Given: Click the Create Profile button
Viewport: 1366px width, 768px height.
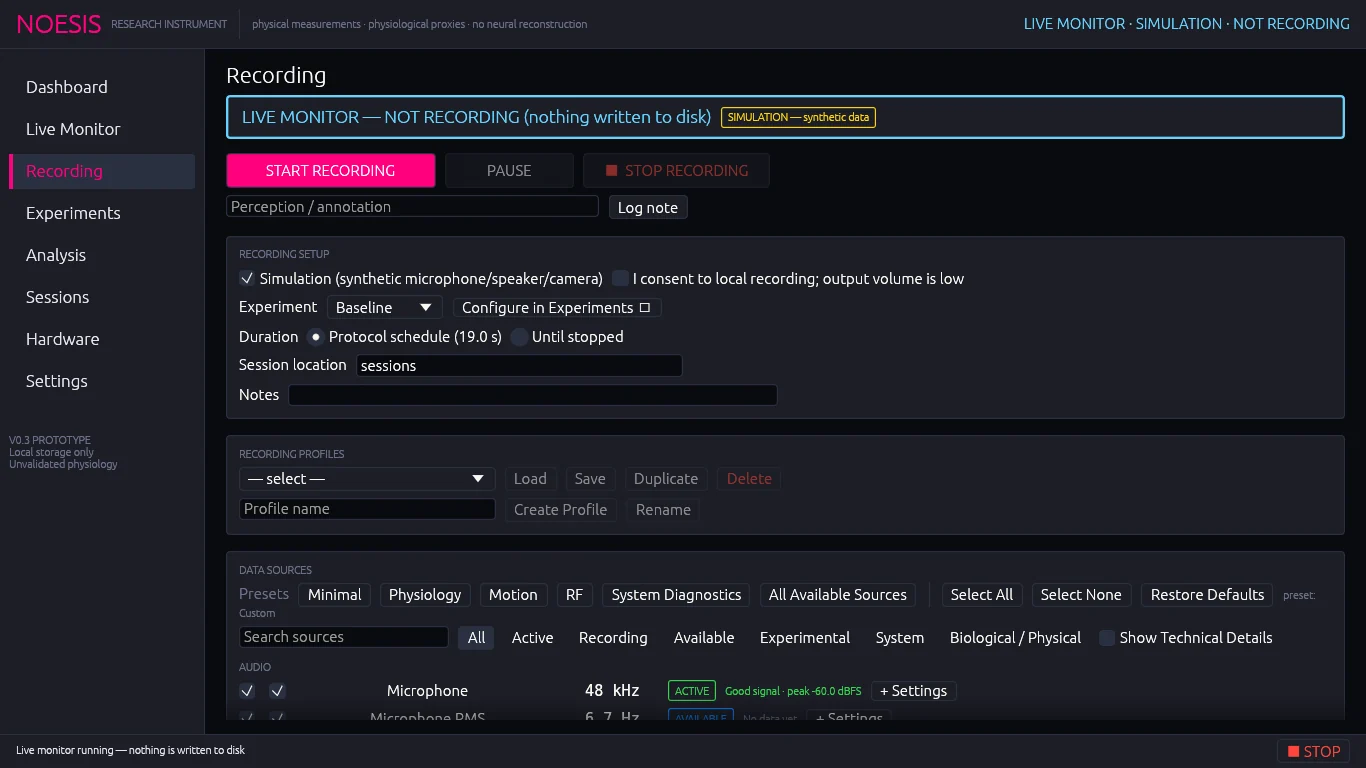Looking at the screenshot, I should click(x=561, y=510).
